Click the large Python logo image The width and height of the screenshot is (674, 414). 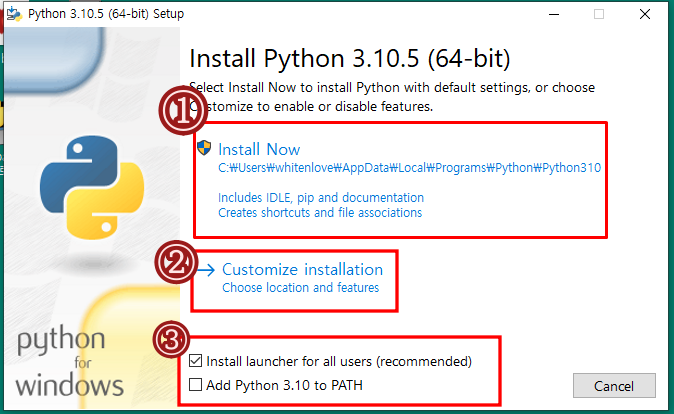pyautogui.click(x=92, y=187)
